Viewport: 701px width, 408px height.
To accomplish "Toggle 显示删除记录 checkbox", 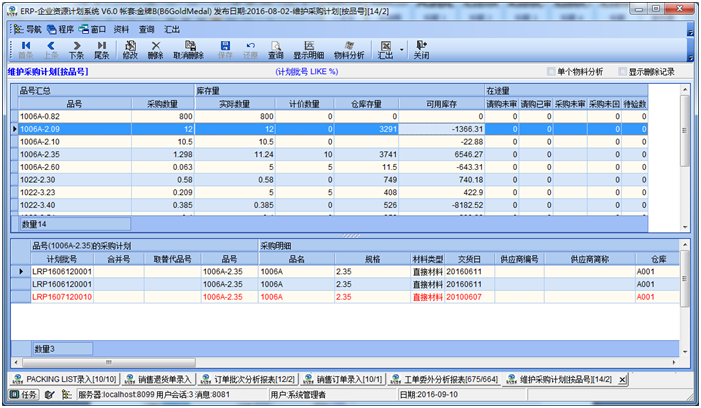I will click(622, 72).
